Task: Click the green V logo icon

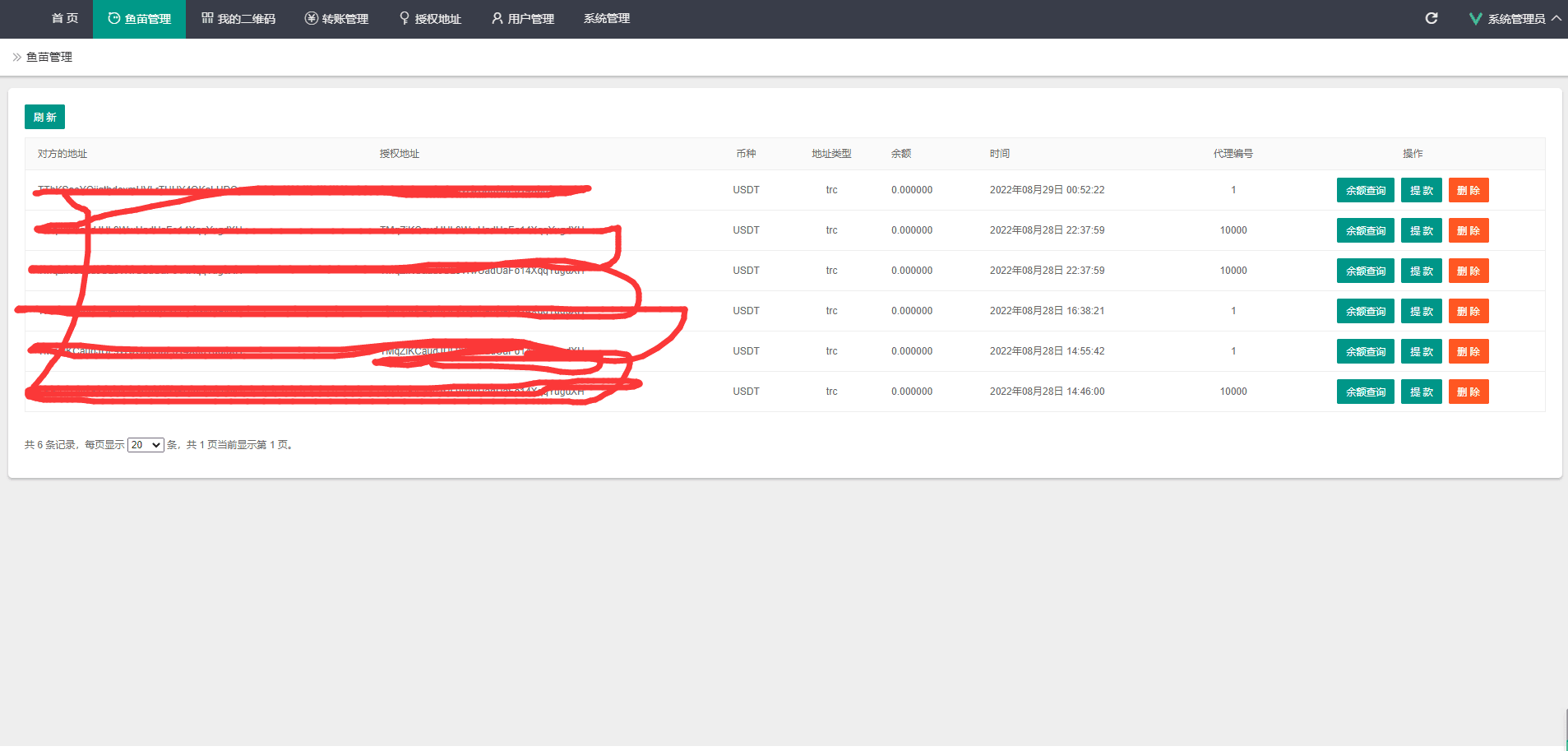Action: (x=1475, y=19)
